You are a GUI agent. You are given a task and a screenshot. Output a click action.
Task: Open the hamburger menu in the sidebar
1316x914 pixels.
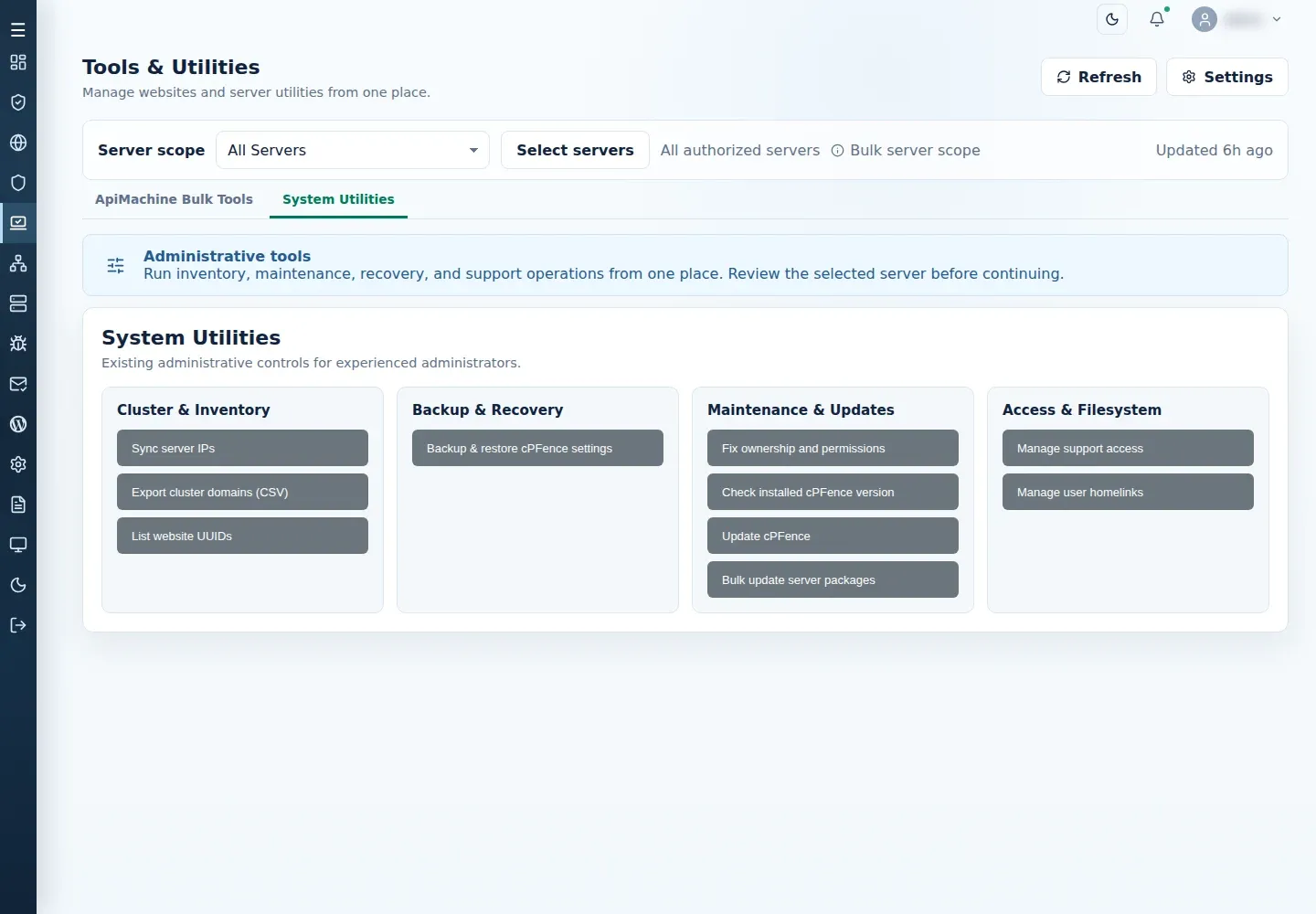tap(18, 30)
